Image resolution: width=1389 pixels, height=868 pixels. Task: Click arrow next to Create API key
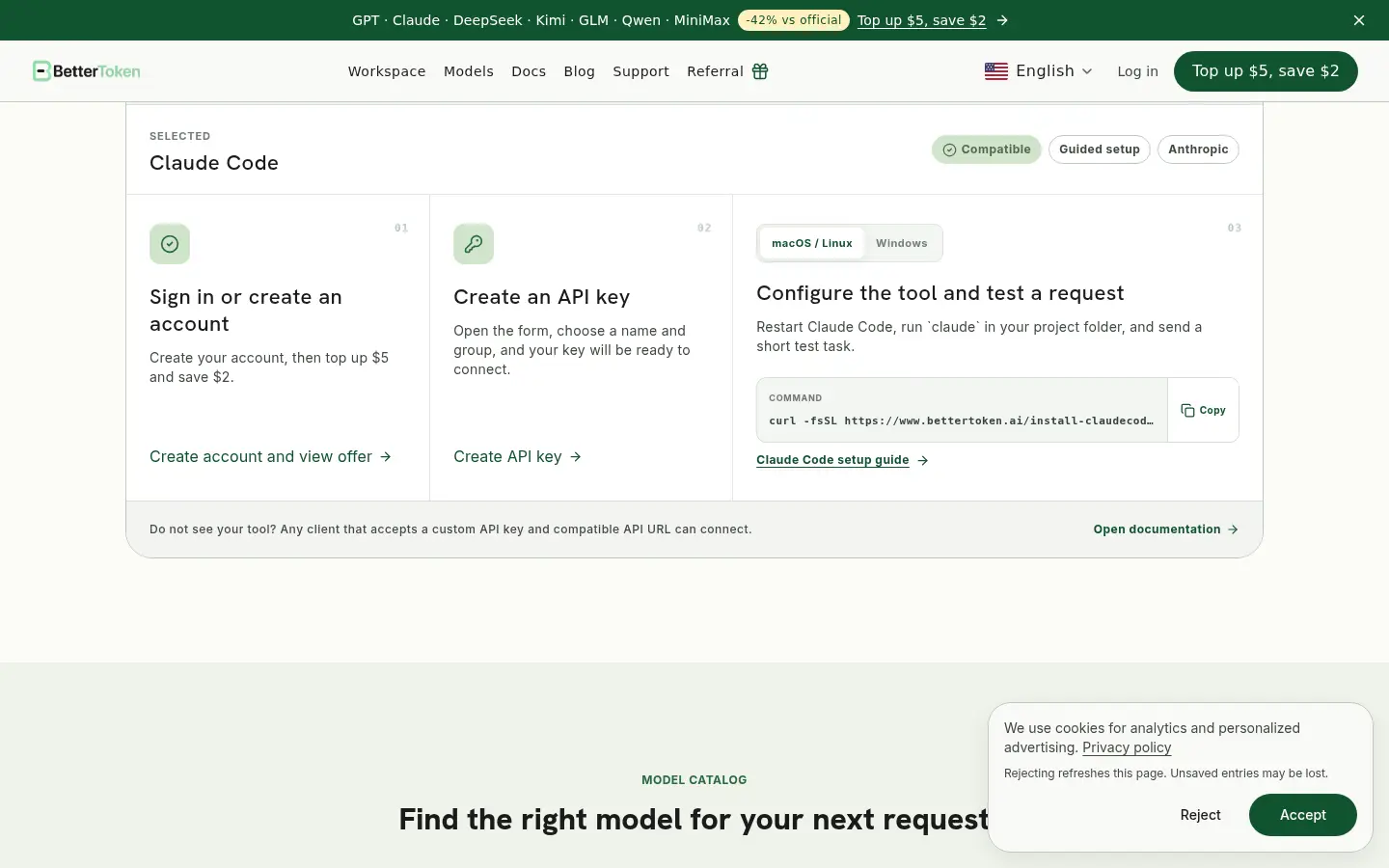(576, 457)
